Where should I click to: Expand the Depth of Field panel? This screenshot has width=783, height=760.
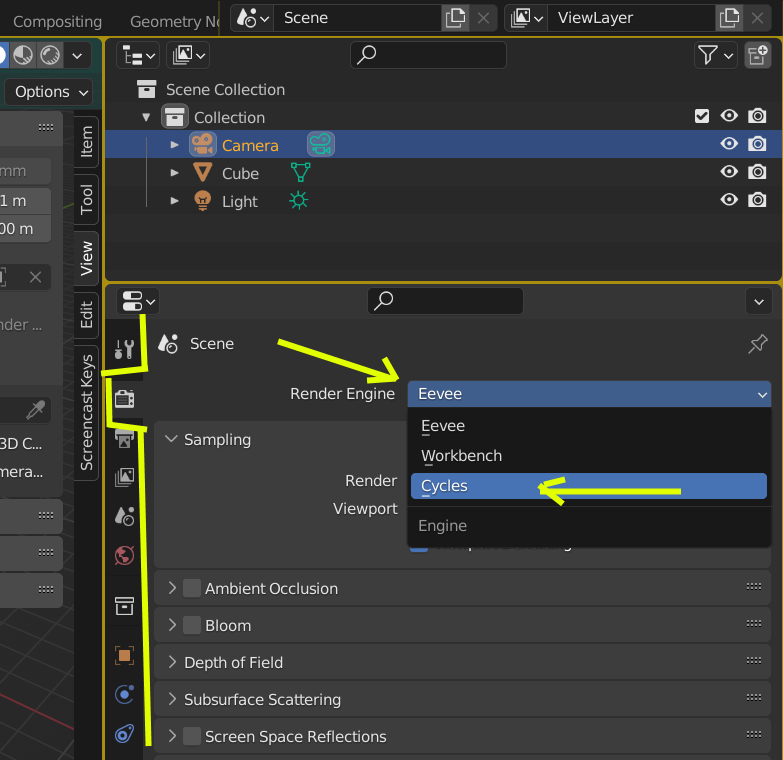(x=172, y=662)
